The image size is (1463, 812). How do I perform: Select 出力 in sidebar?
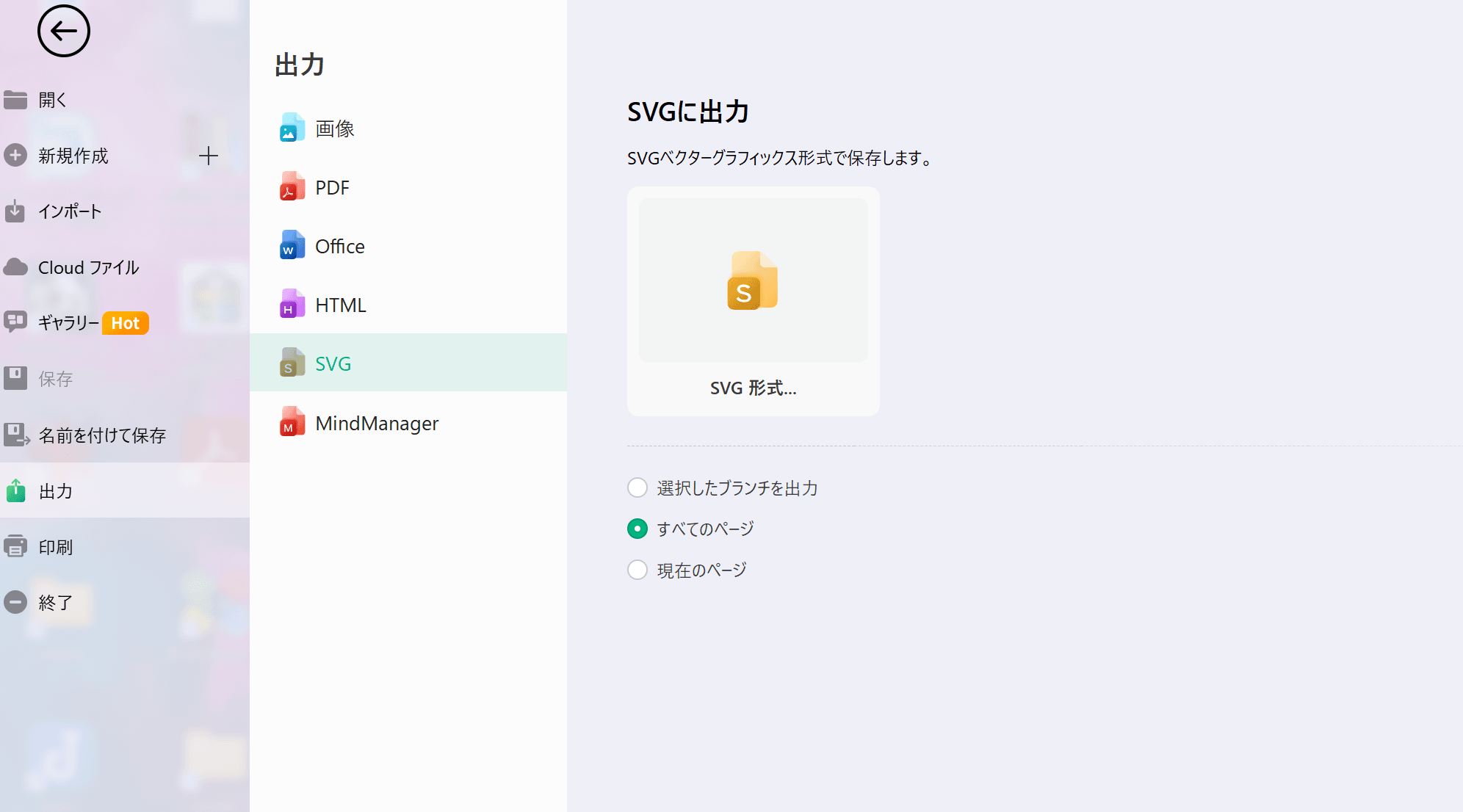[125, 490]
